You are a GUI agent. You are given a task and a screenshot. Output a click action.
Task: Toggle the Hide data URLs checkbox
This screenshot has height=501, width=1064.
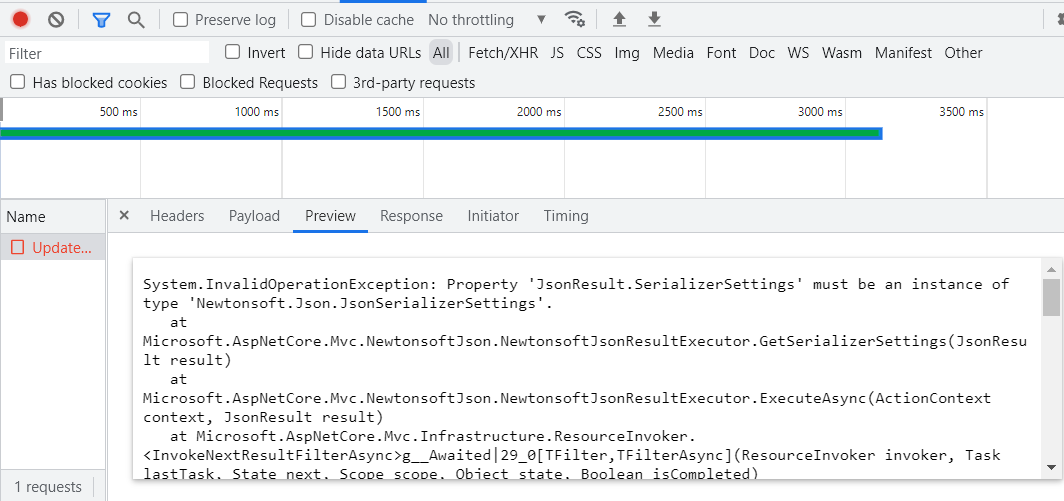point(306,52)
